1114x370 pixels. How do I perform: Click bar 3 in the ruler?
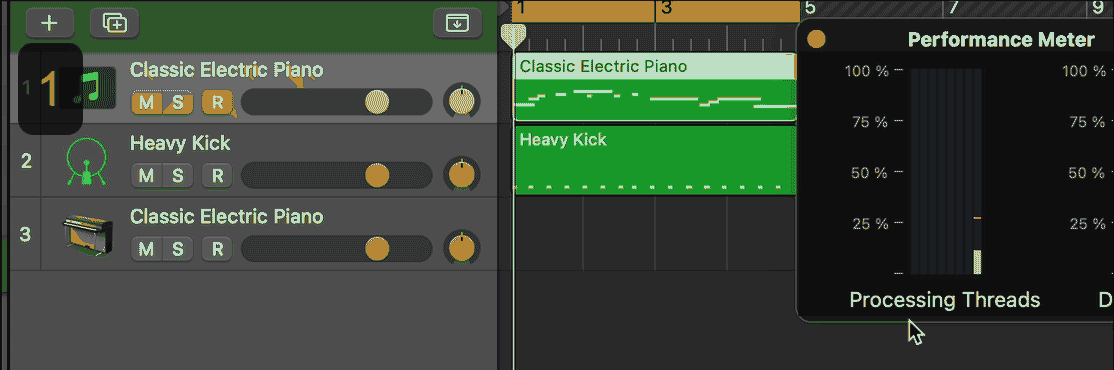coord(666,9)
